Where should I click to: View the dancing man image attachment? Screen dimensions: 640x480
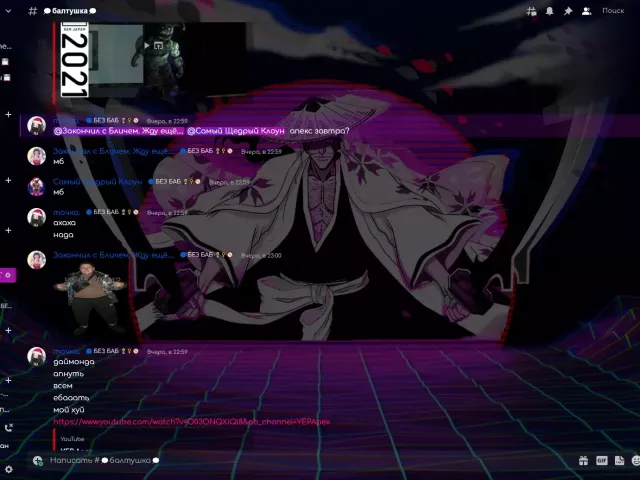pos(90,297)
